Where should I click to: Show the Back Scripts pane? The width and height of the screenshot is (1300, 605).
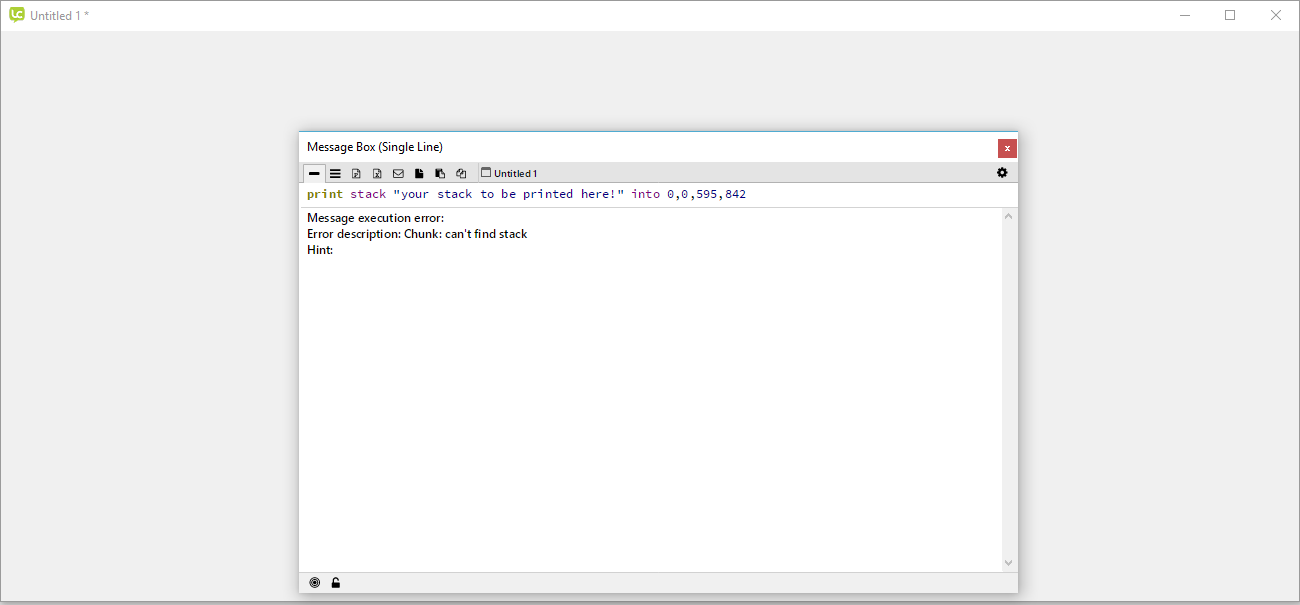point(440,173)
